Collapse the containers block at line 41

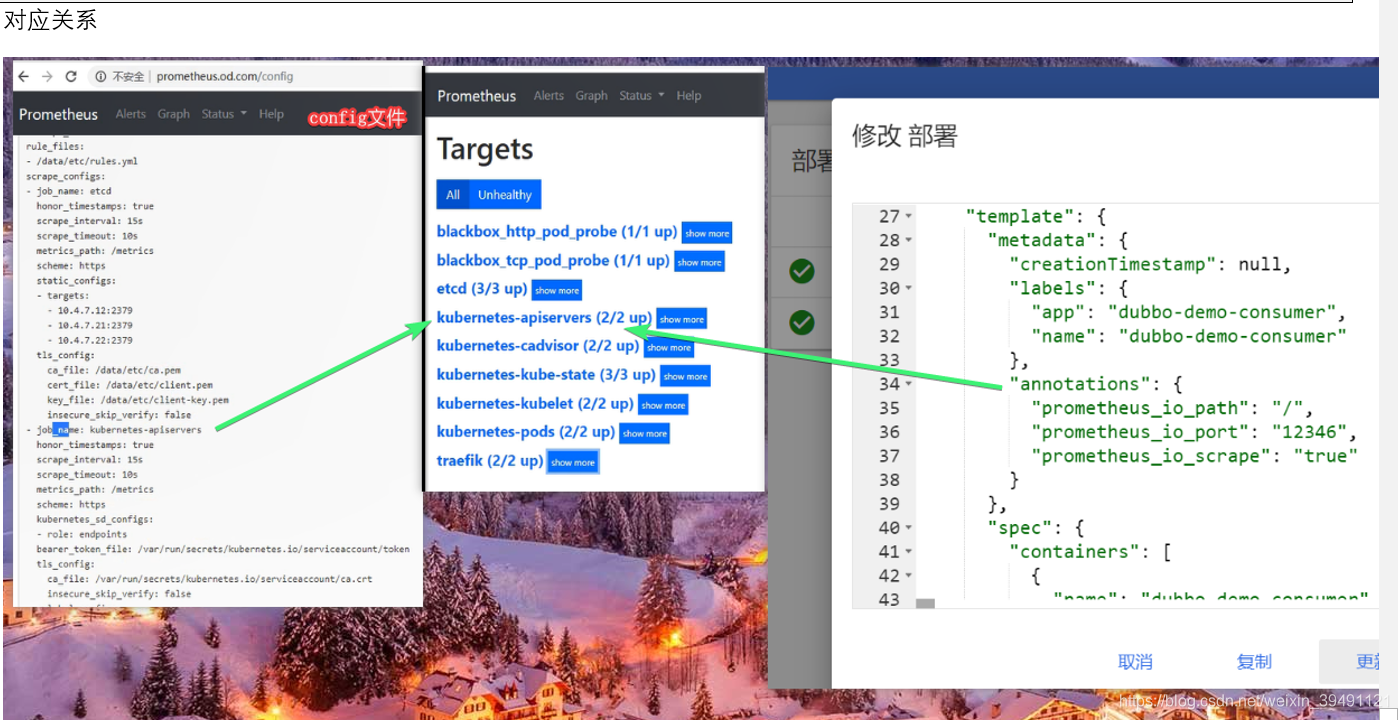click(x=908, y=553)
